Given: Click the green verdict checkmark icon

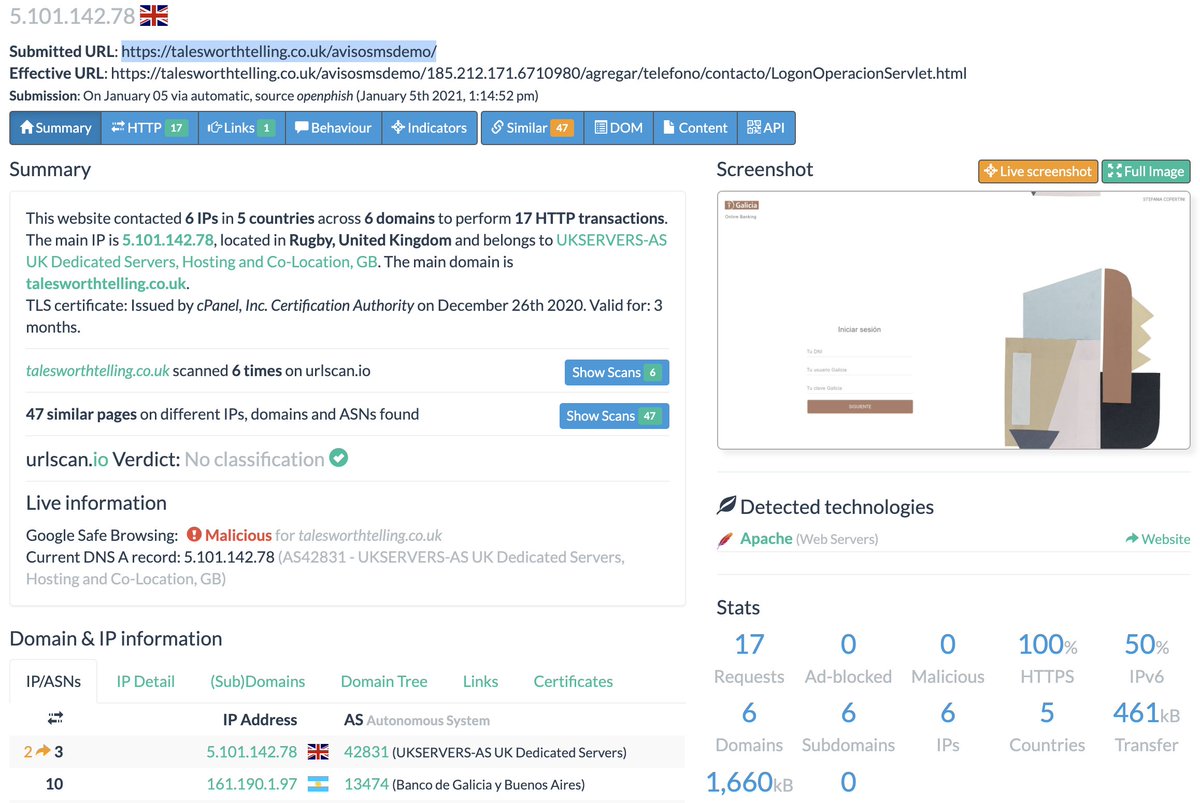Looking at the screenshot, I should (339, 459).
